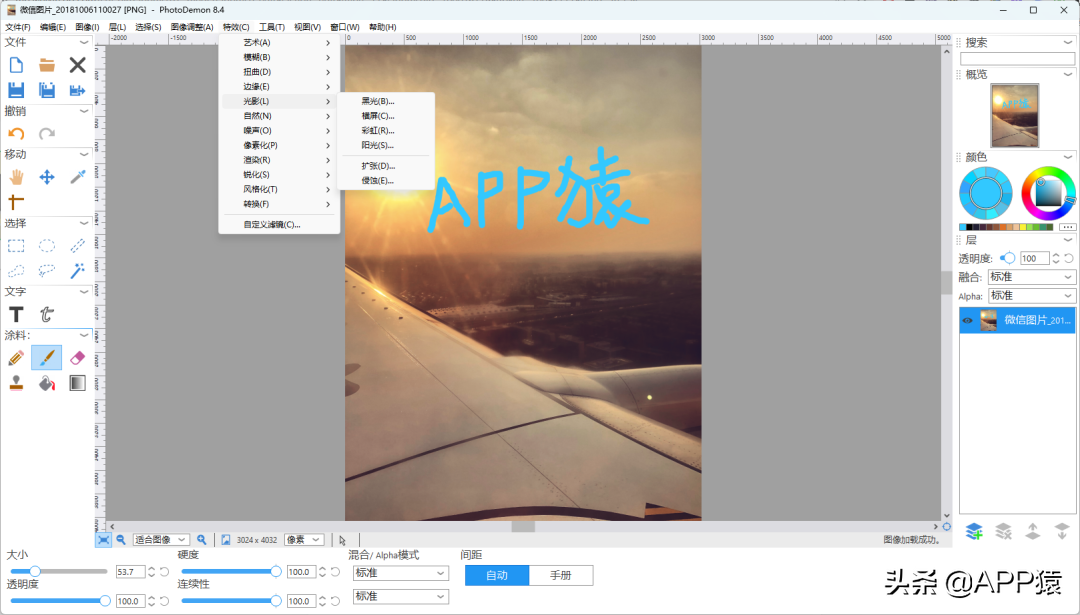Choose the Paint Bucket fill tool
Viewport: 1080px width, 615px height.
coord(46,383)
